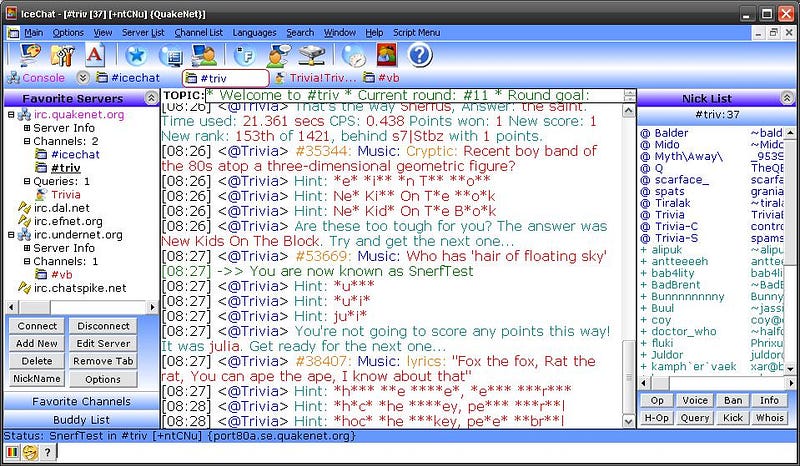The width and height of the screenshot is (800, 466).
Task: Click the blue star favorites toolbar icon
Action: point(136,55)
